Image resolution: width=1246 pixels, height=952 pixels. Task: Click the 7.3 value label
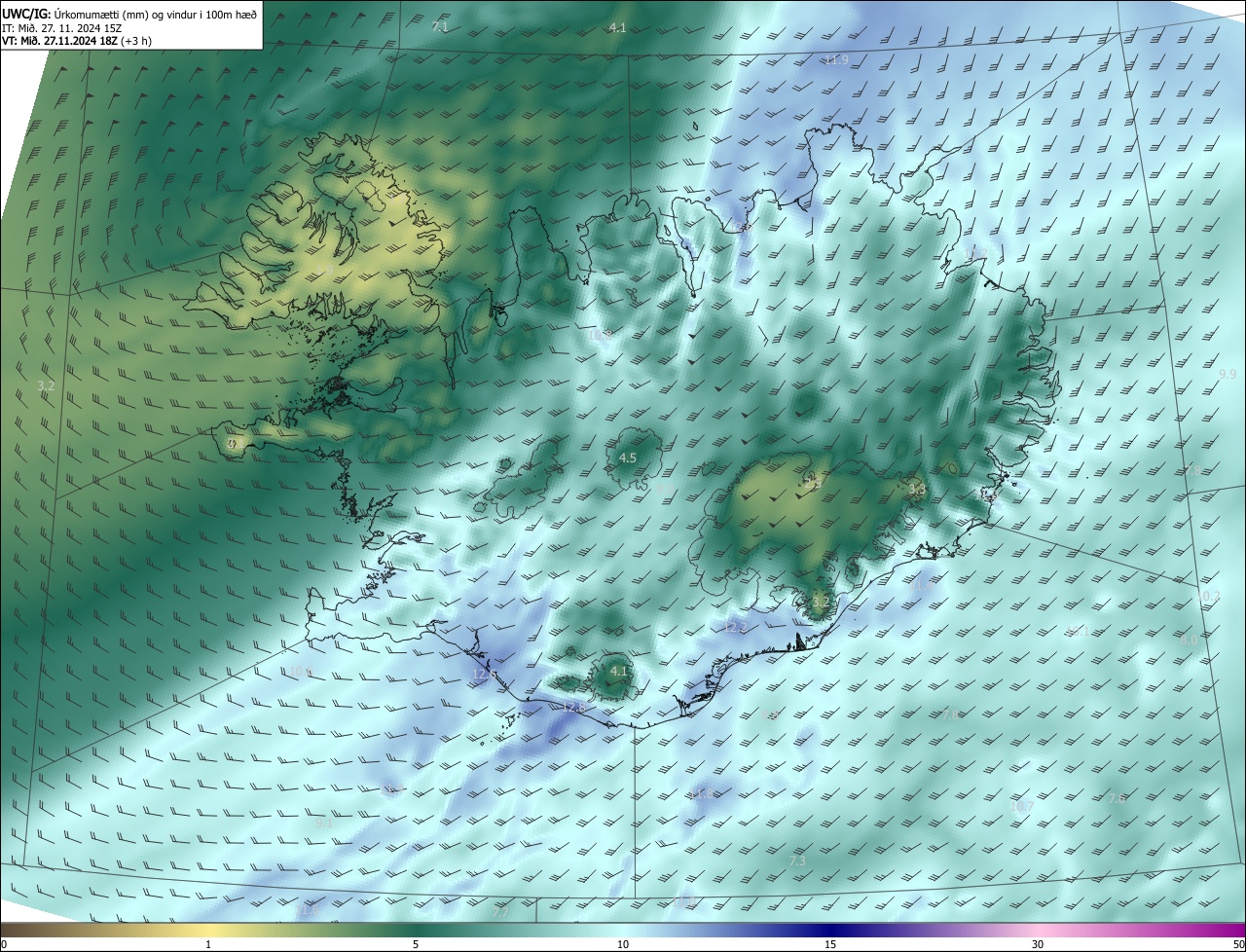[x=797, y=861]
